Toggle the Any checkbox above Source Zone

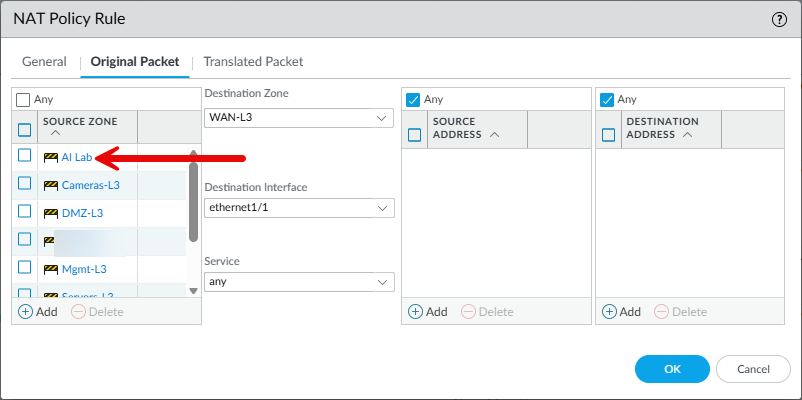point(23,99)
